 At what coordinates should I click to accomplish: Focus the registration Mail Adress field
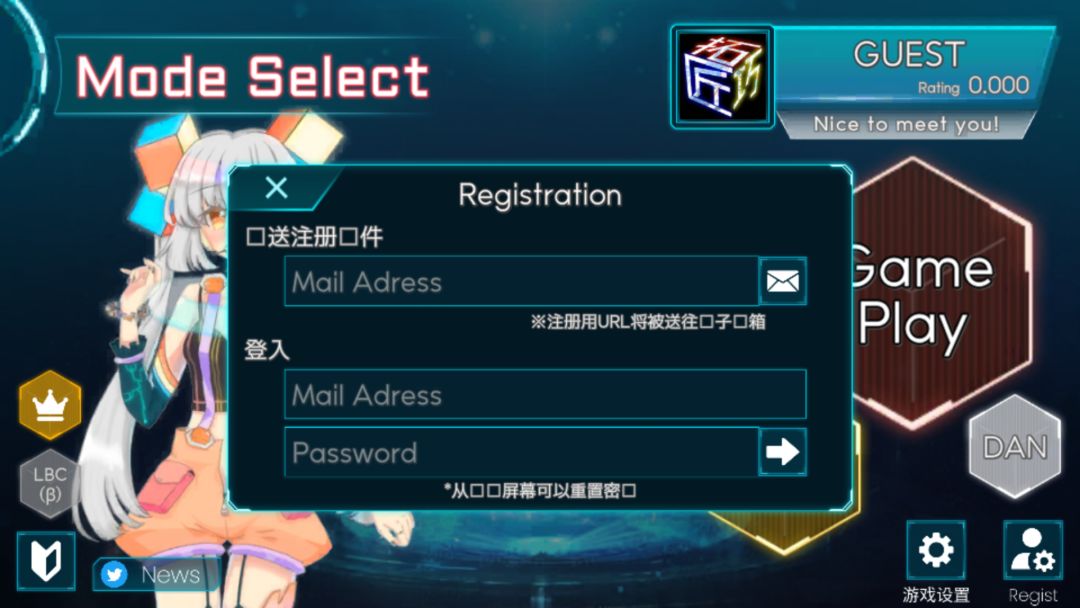(521, 281)
